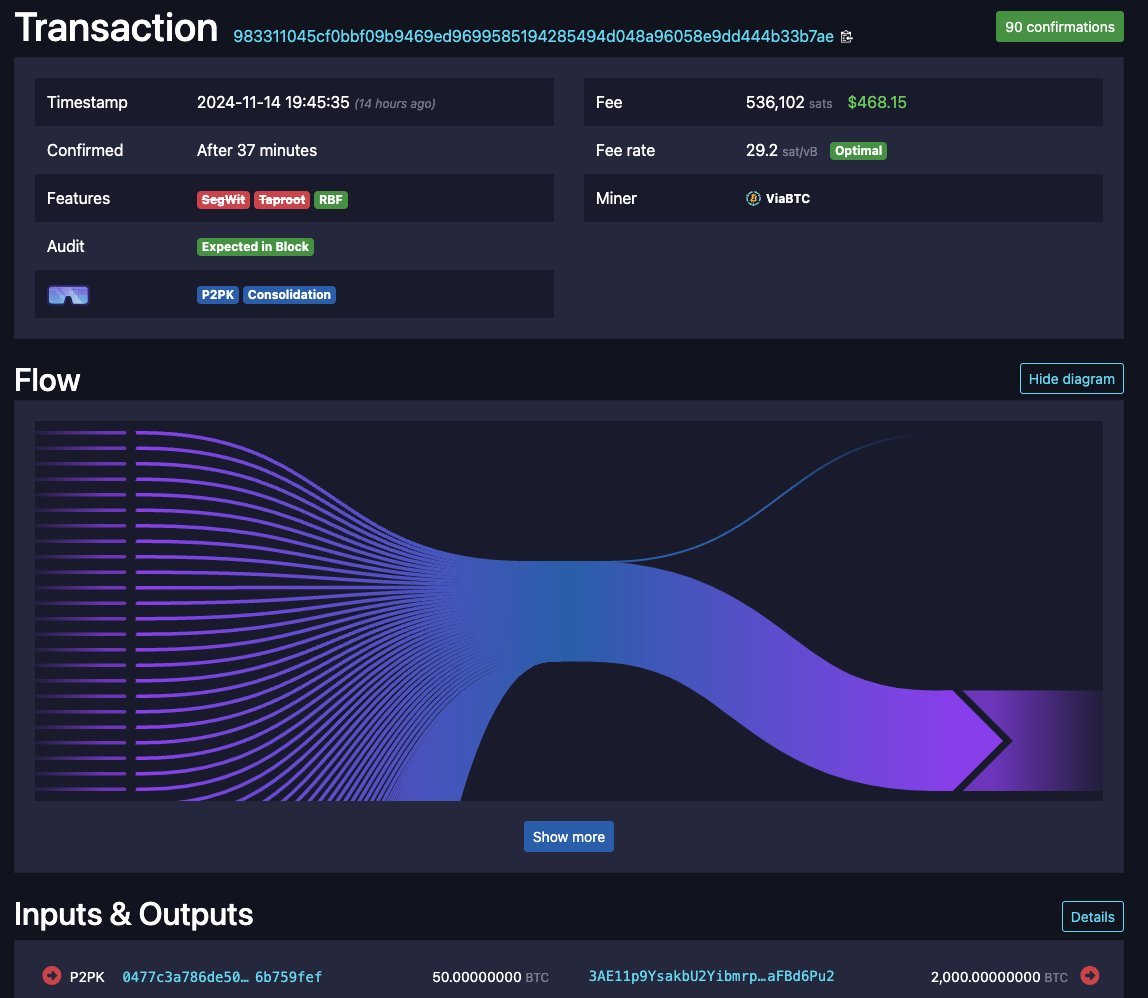Click the goggles icon beside the P2PK tag
This screenshot has width=1148, height=998.
point(68,295)
